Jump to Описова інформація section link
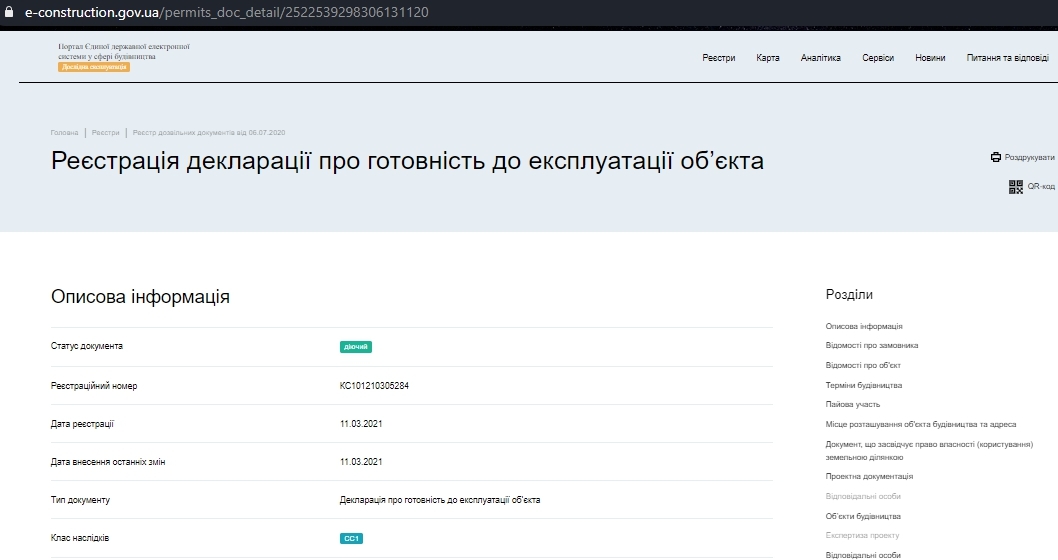Image resolution: width=1058 pixels, height=560 pixels. 864,327
